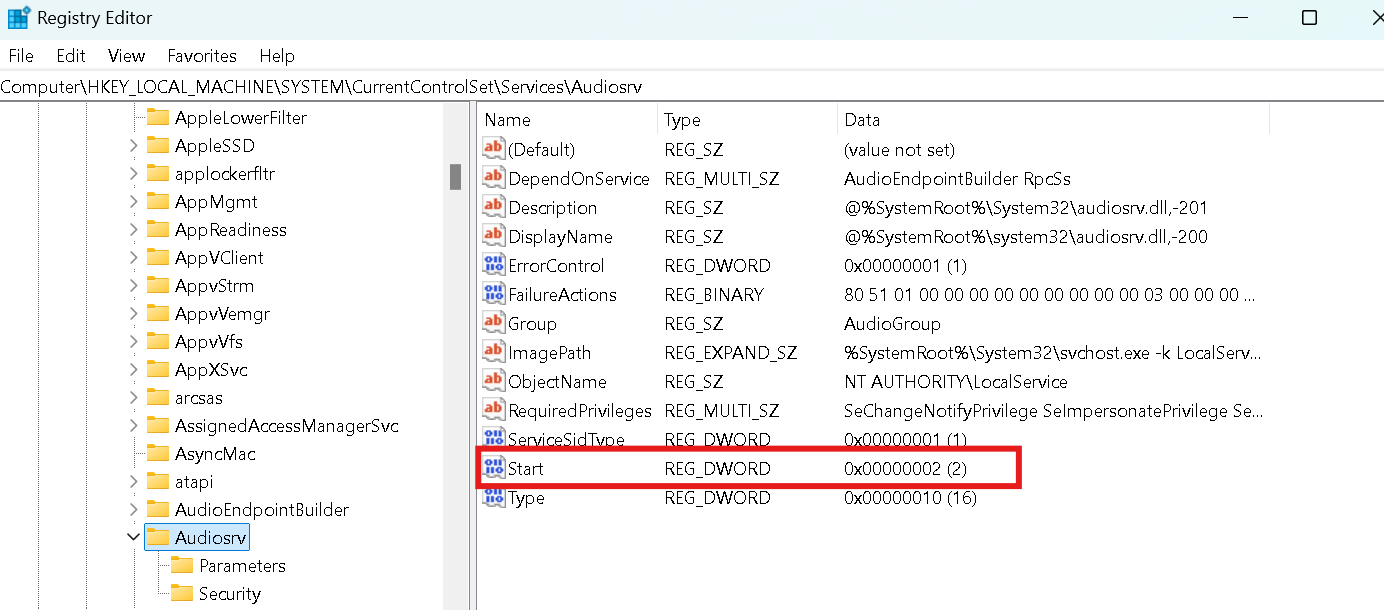Screen dimensions: 1384x610
Task: Maximize the Registry Editor window
Action: click(1309, 18)
